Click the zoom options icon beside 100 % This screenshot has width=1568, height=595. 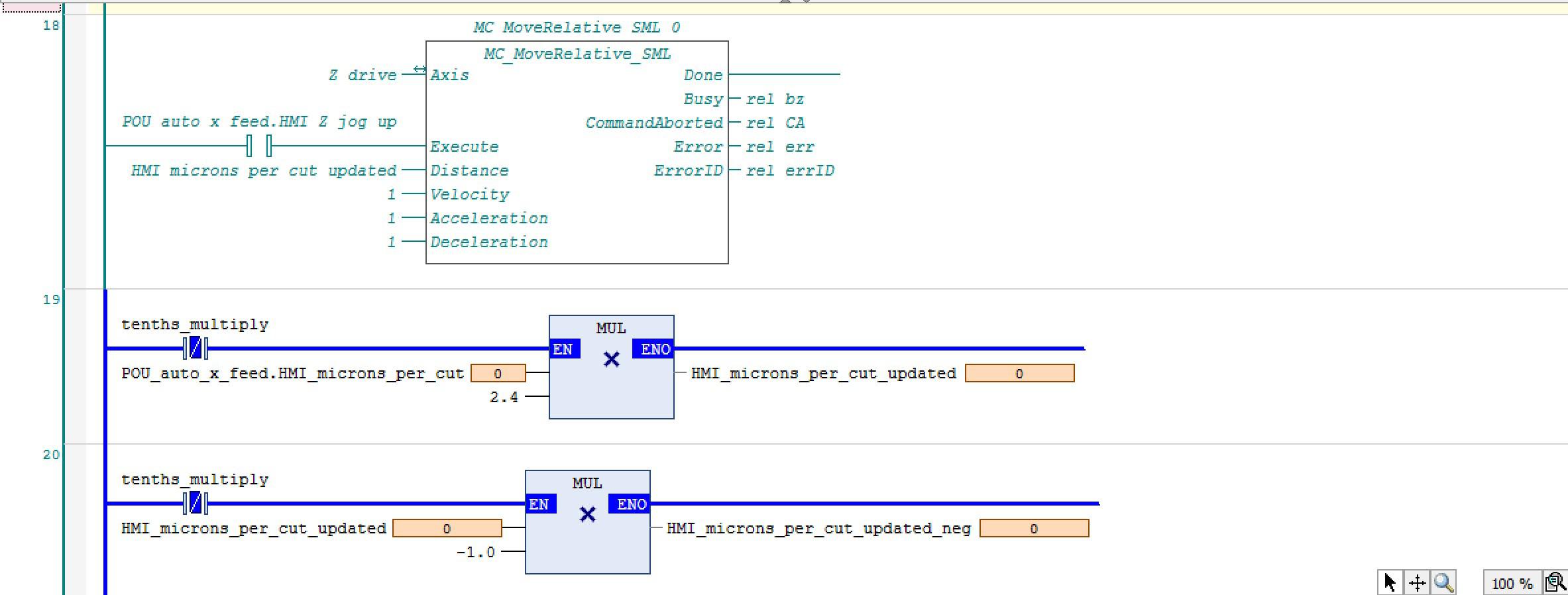coord(1555,582)
